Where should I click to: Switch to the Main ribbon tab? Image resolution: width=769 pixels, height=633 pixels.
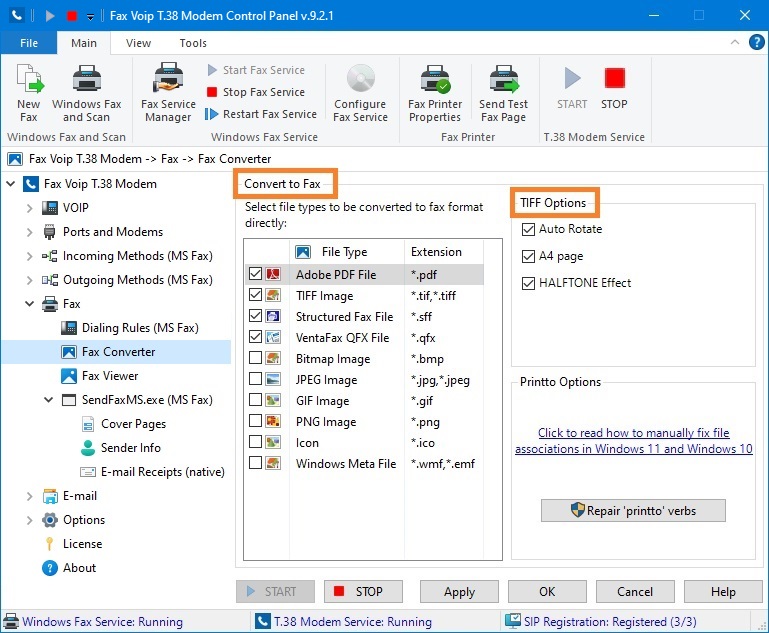[x=84, y=43]
